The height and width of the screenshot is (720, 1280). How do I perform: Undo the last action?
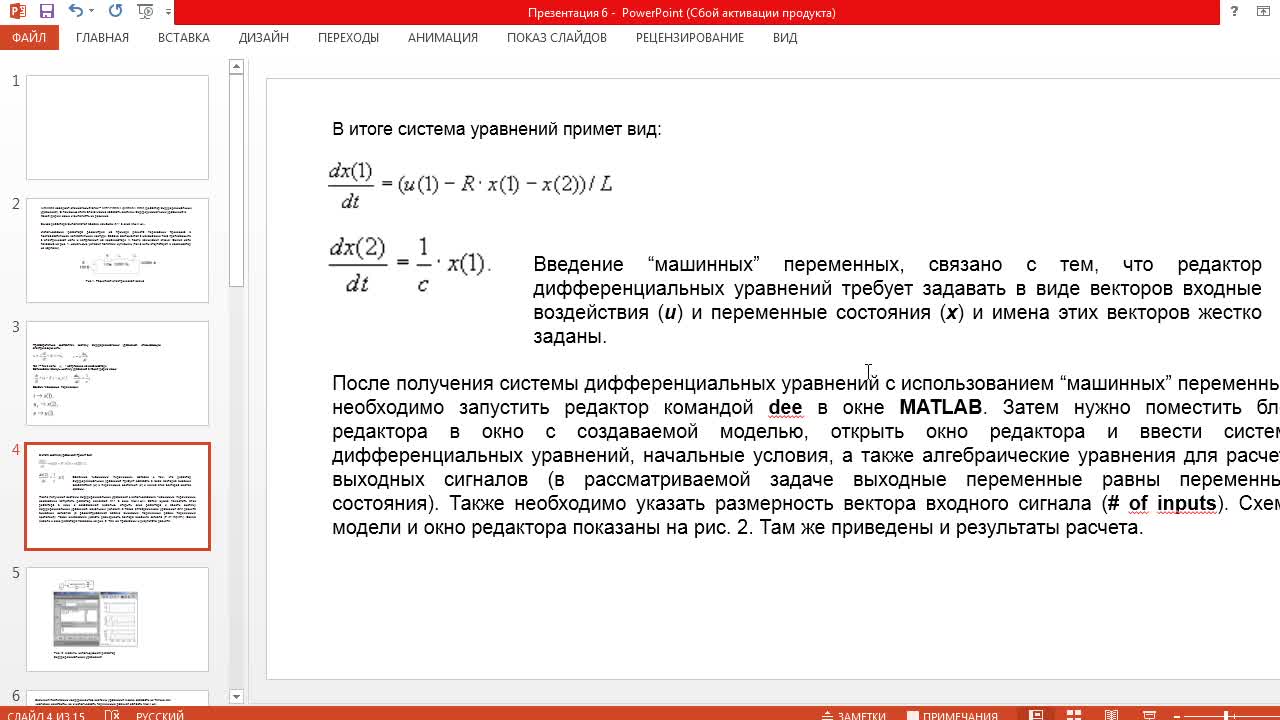[x=76, y=12]
